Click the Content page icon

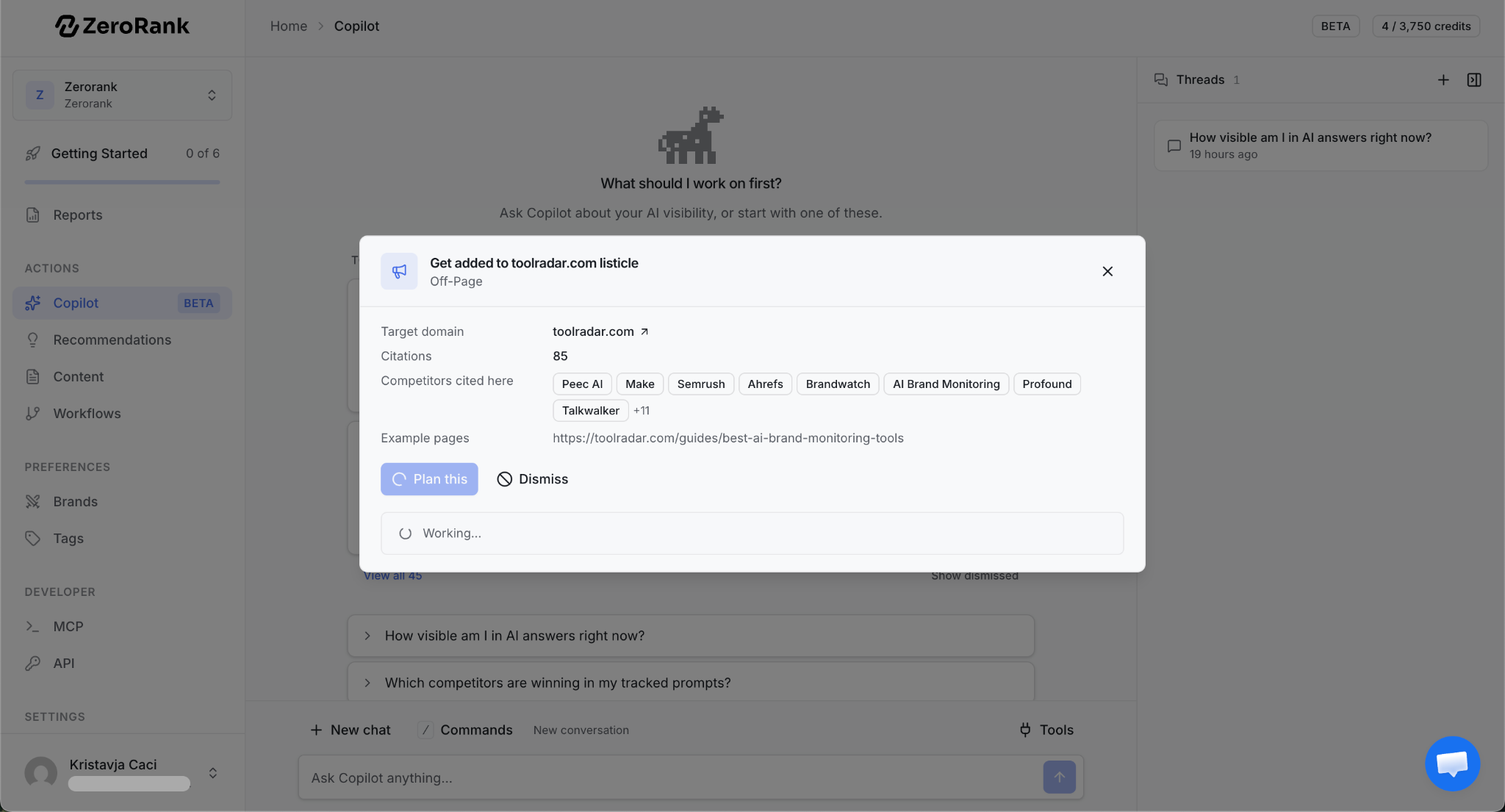click(32, 377)
